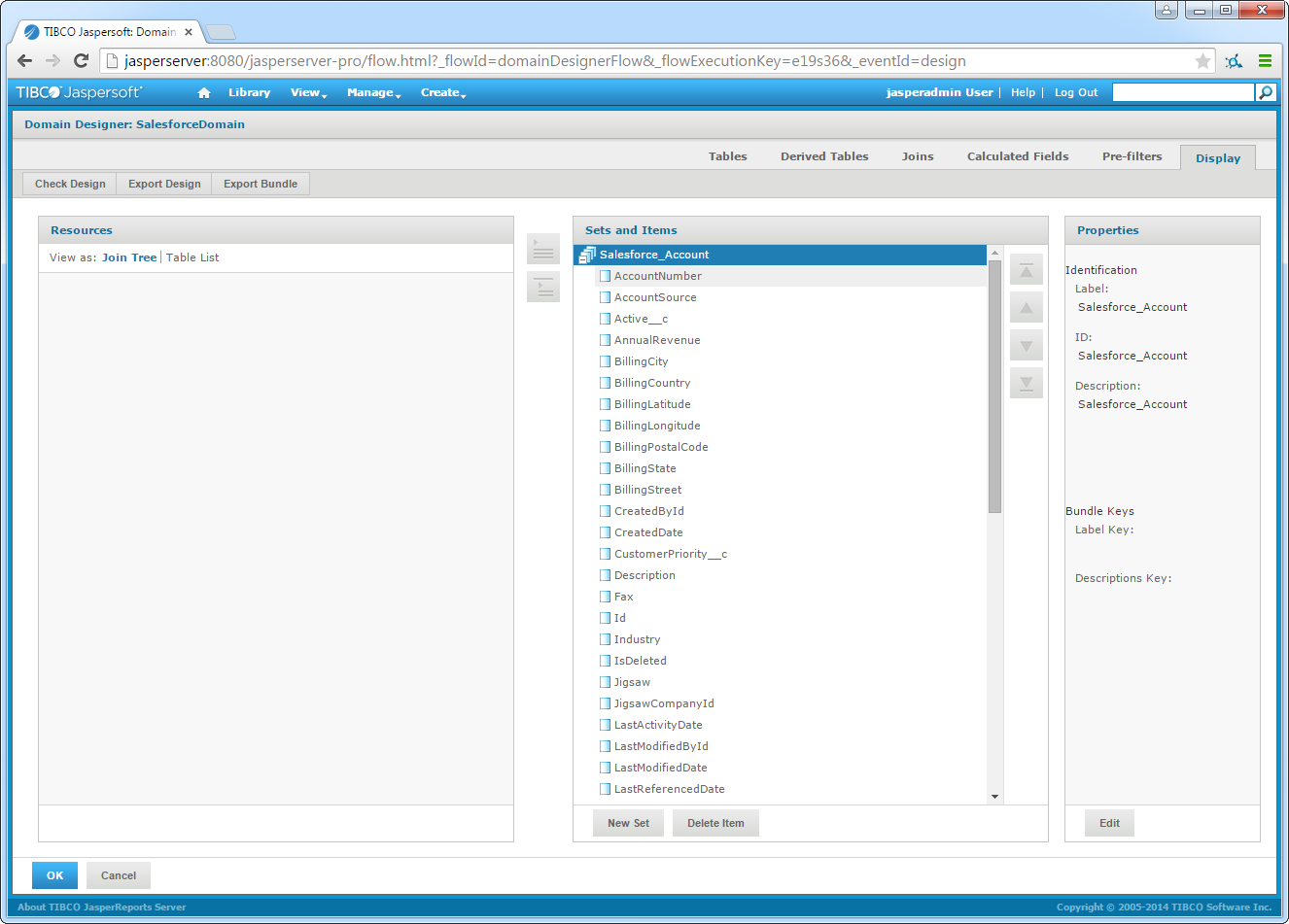Click the move-to-bottom arrow button
Viewport: 1289px width, 924px height.
1026,384
